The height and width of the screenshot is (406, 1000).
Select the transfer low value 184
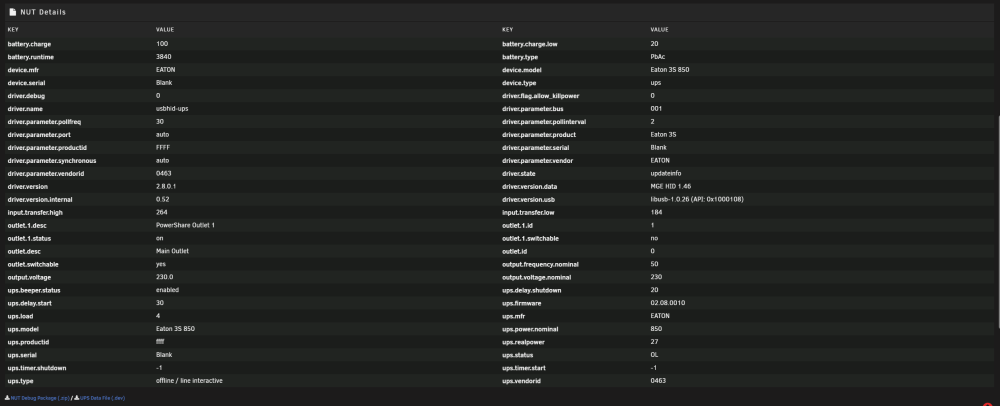656,212
